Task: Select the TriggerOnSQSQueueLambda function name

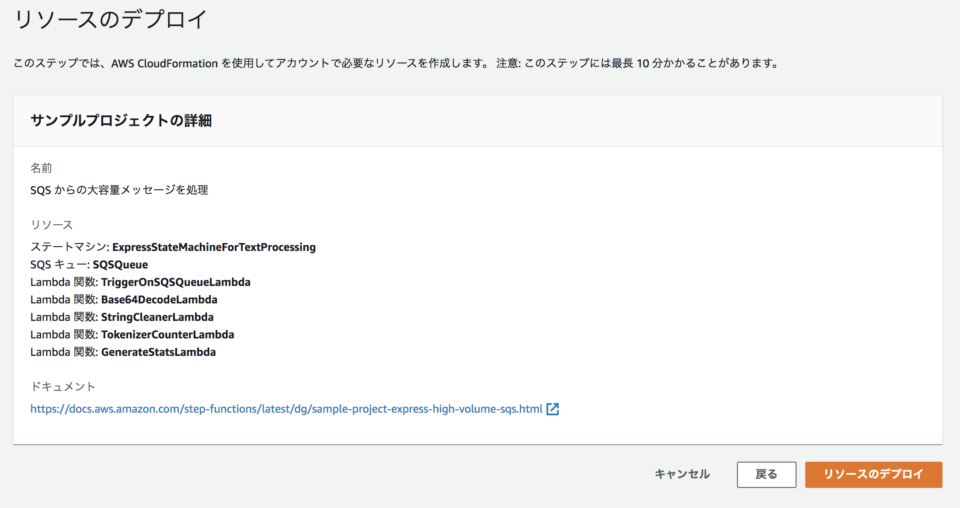Action: click(x=176, y=282)
